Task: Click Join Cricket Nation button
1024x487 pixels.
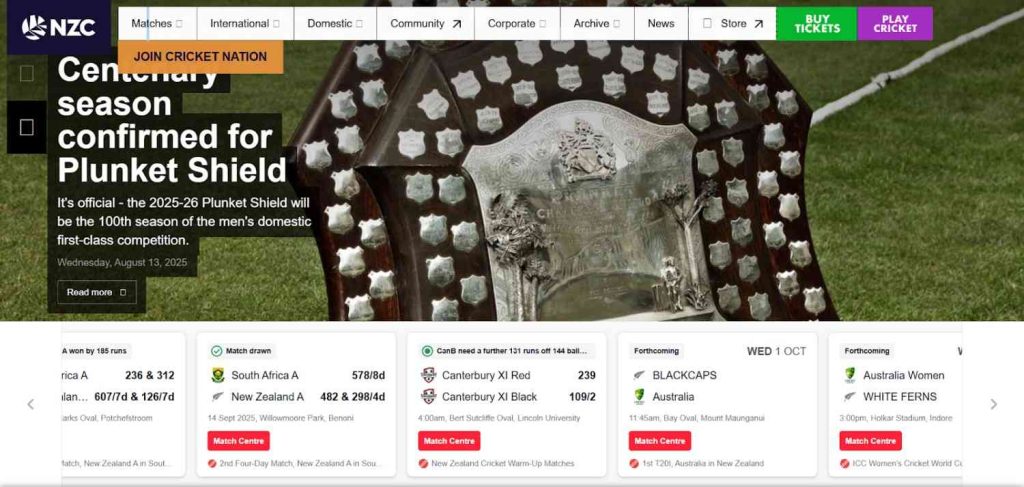Action: 200,57
